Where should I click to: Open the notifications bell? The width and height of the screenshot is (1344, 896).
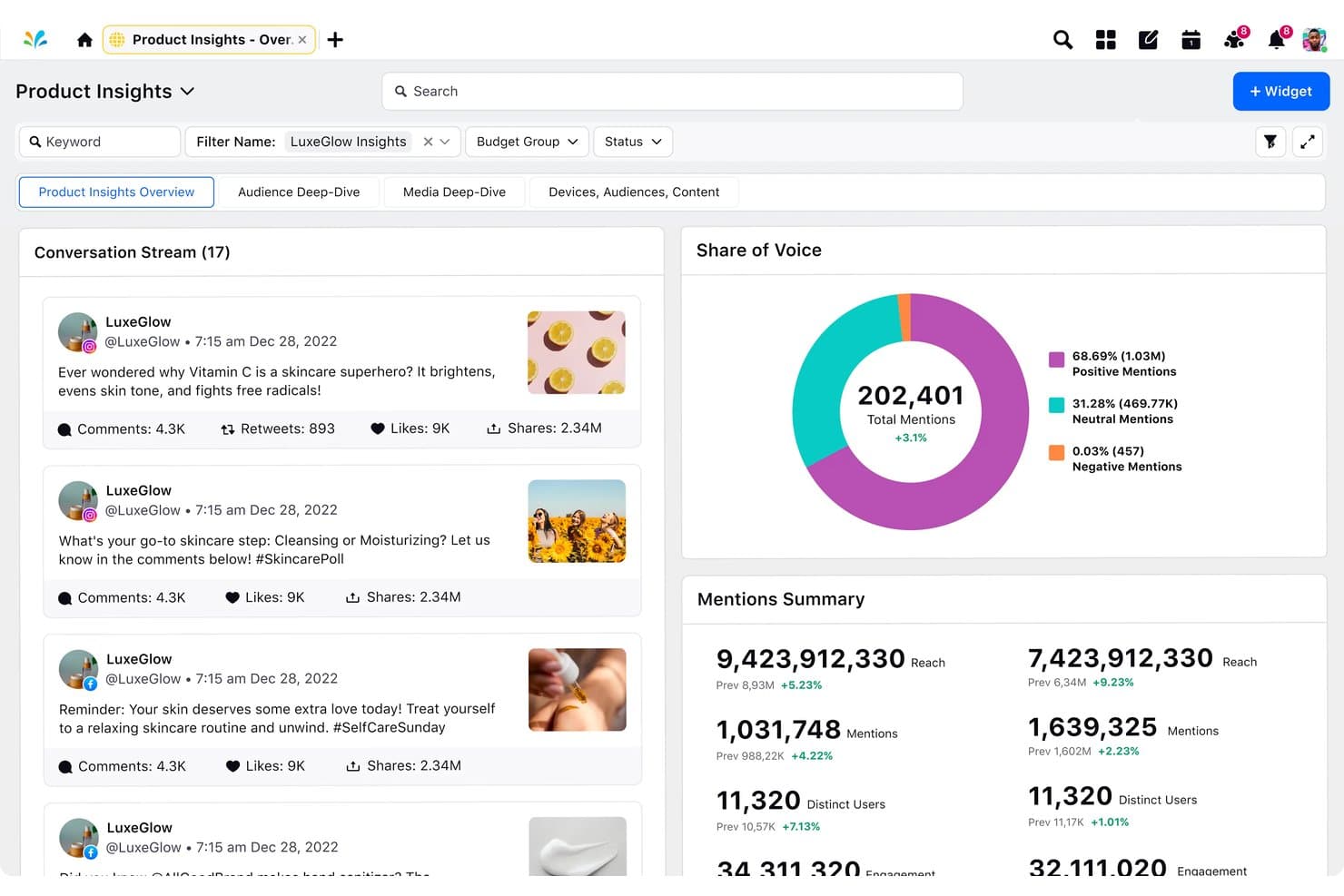click(x=1278, y=39)
